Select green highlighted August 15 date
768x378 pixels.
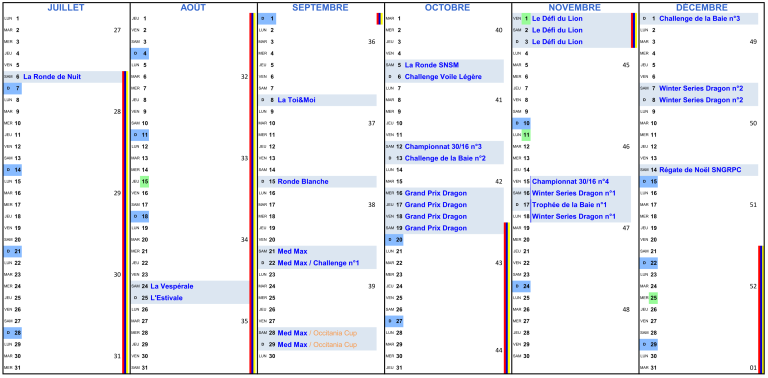point(144,181)
